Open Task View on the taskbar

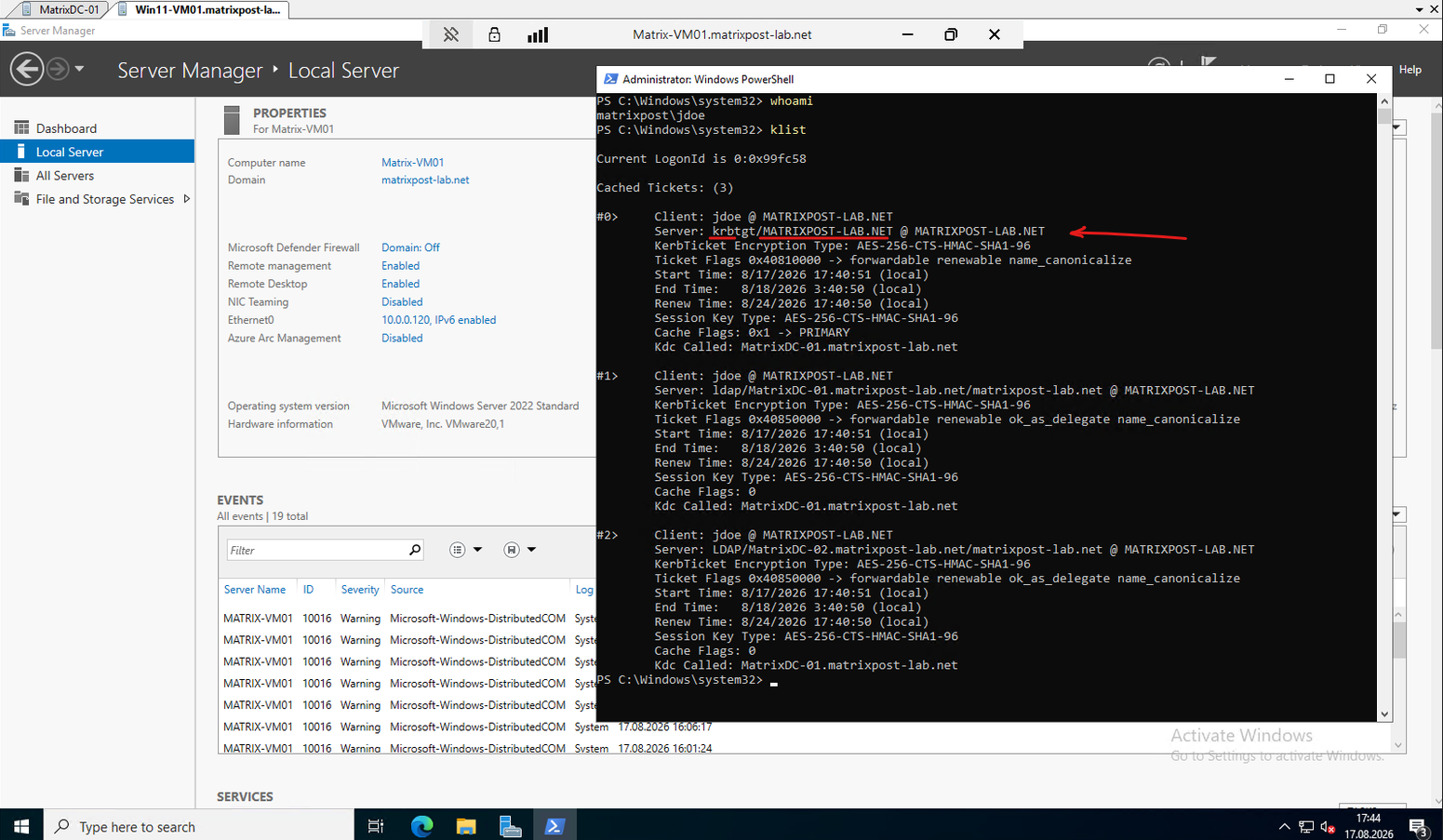coord(376,826)
